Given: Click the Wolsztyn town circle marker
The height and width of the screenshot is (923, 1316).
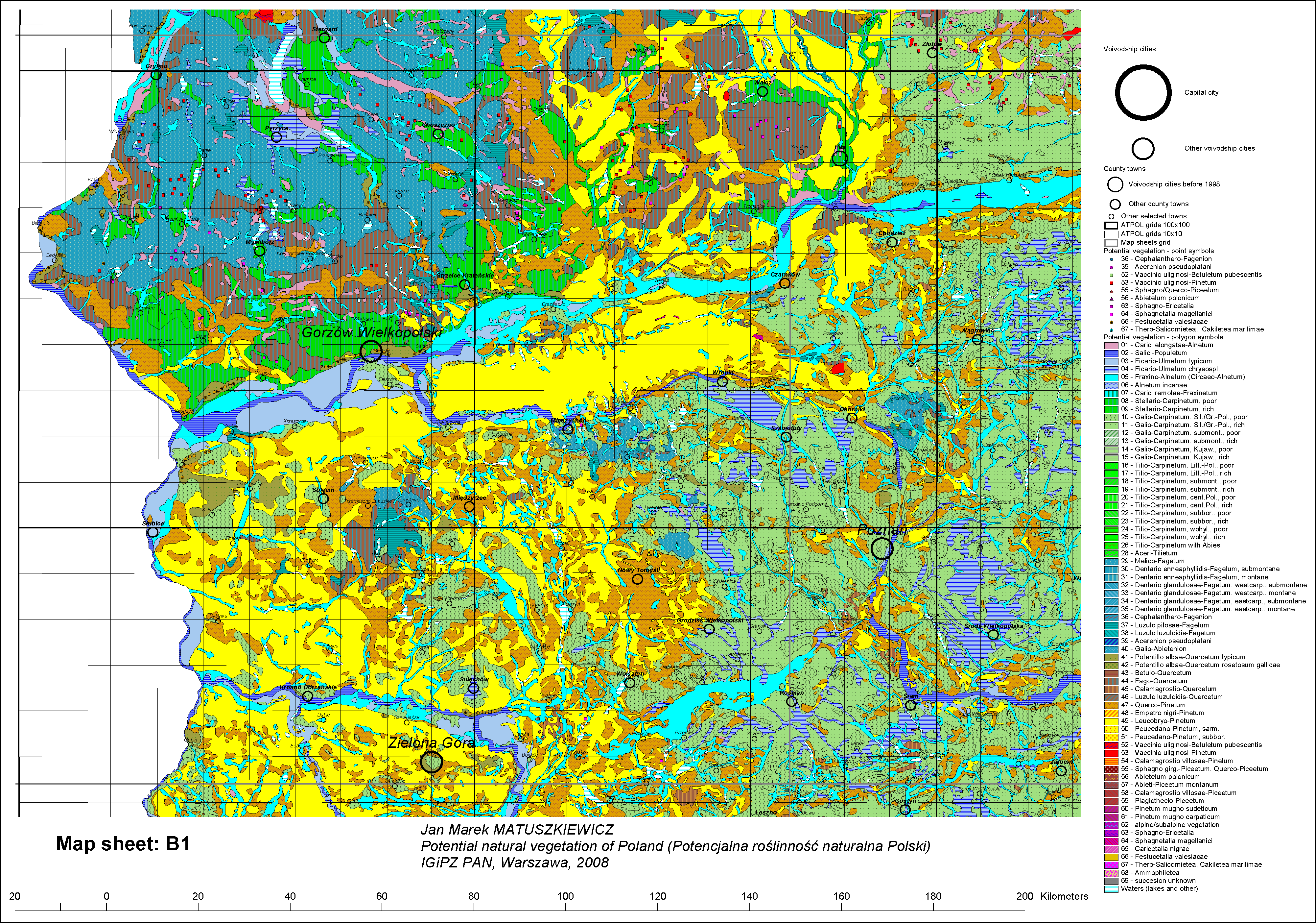Looking at the screenshot, I should (629, 682).
